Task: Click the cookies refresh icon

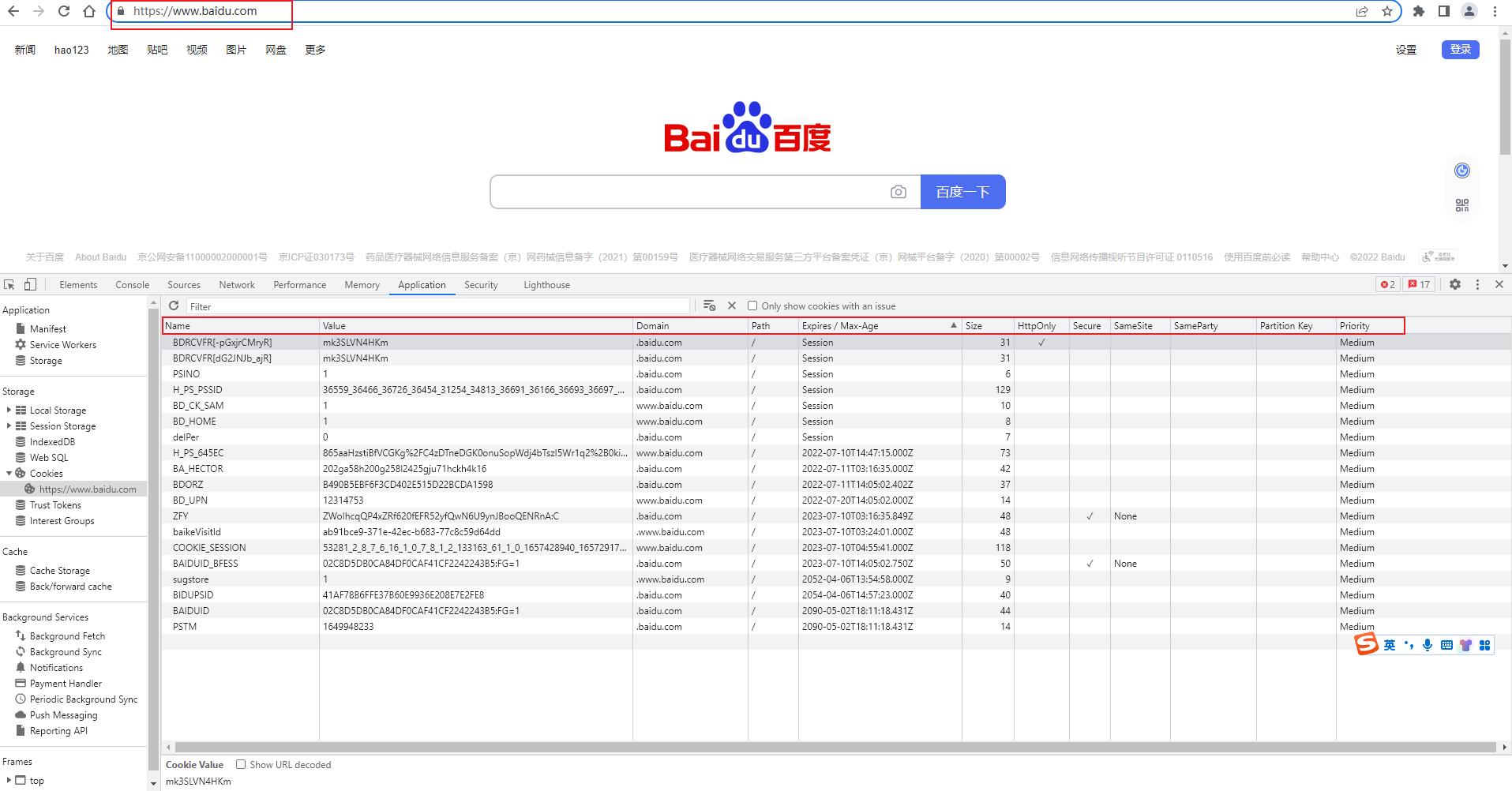Action: click(x=174, y=306)
